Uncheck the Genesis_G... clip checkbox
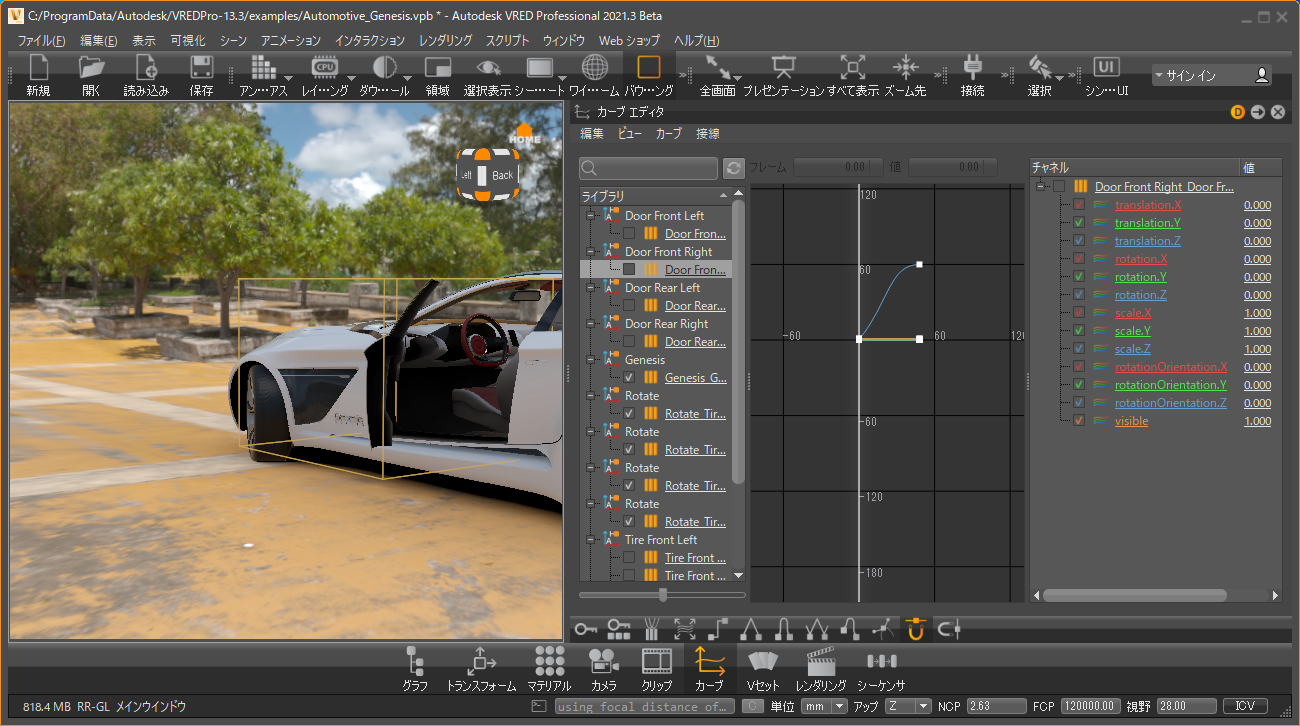 629,378
